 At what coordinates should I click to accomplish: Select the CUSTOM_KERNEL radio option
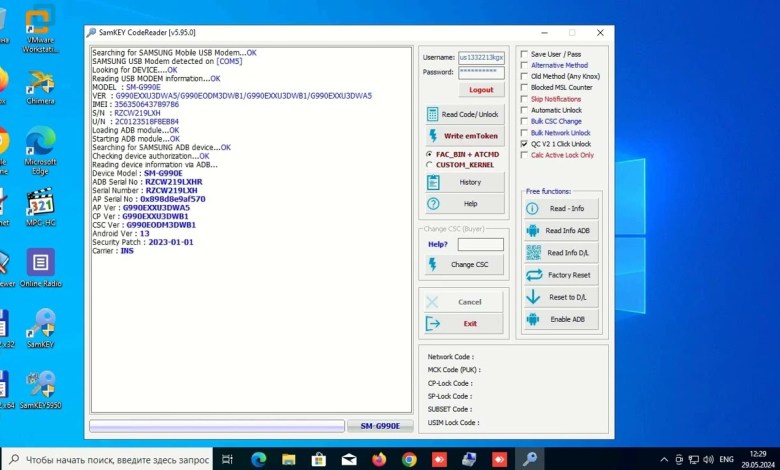pyautogui.click(x=430, y=164)
